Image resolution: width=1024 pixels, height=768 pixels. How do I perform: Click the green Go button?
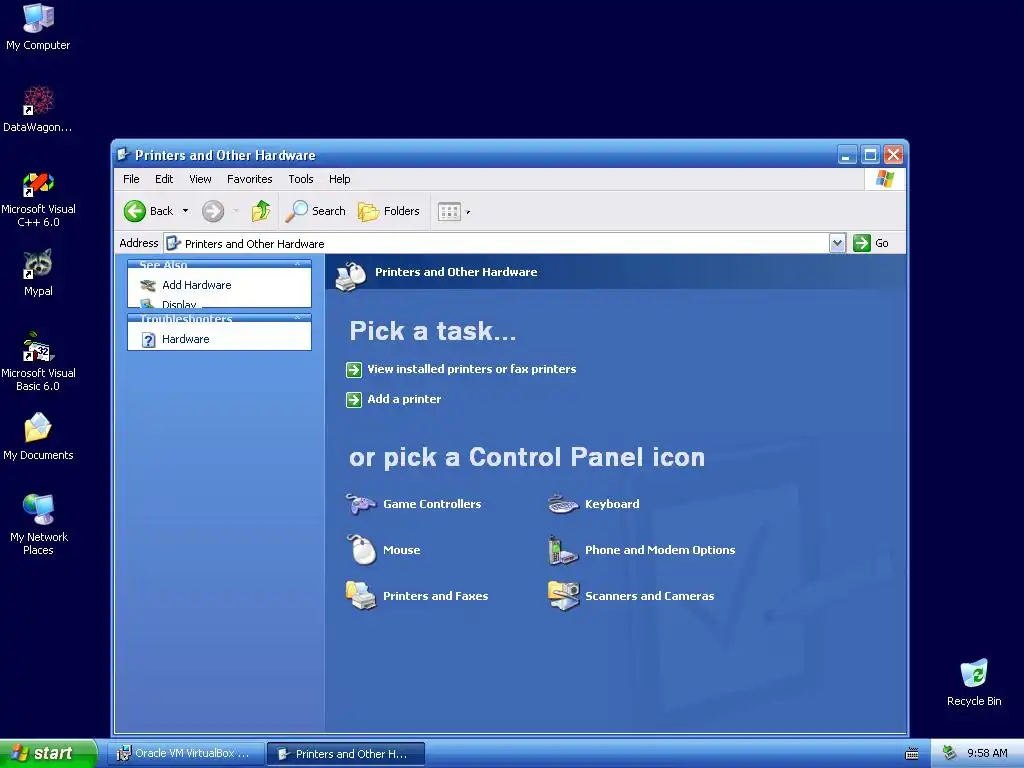(871, 243)
